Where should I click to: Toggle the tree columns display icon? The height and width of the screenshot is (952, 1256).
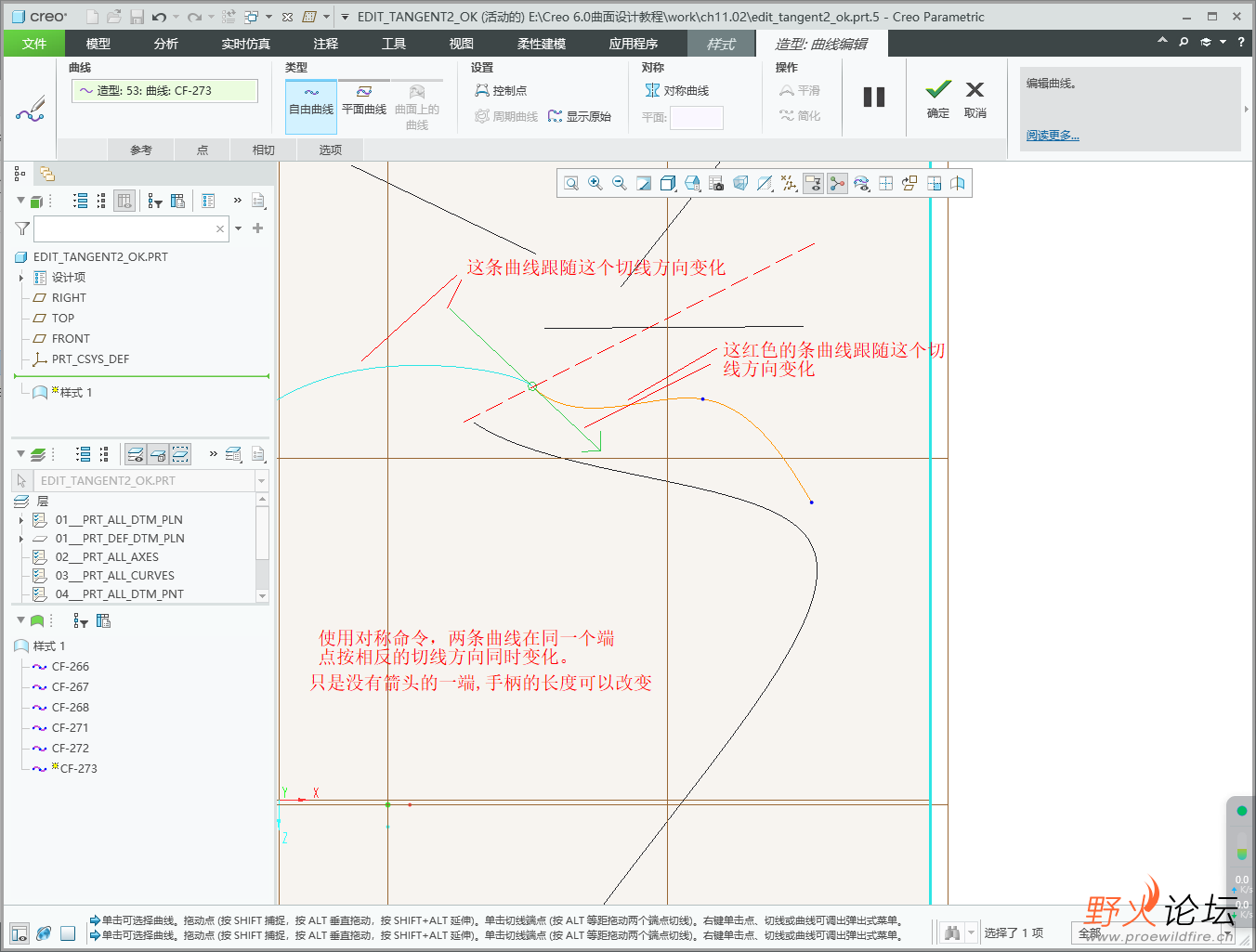coord(125,201)
